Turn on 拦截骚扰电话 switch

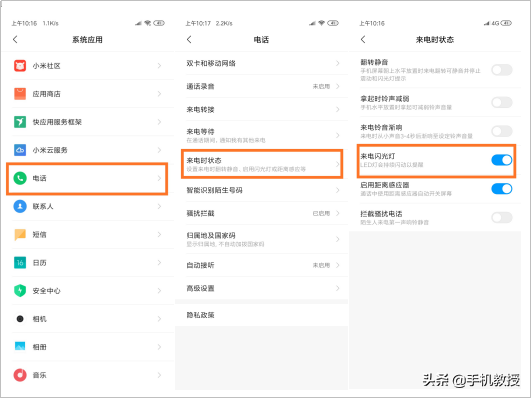point(502,217)
